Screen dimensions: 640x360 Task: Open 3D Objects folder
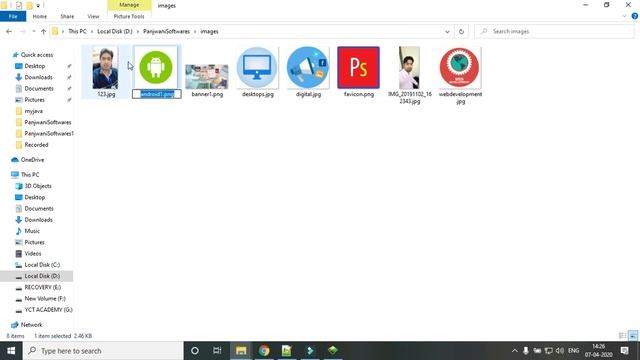38,186
